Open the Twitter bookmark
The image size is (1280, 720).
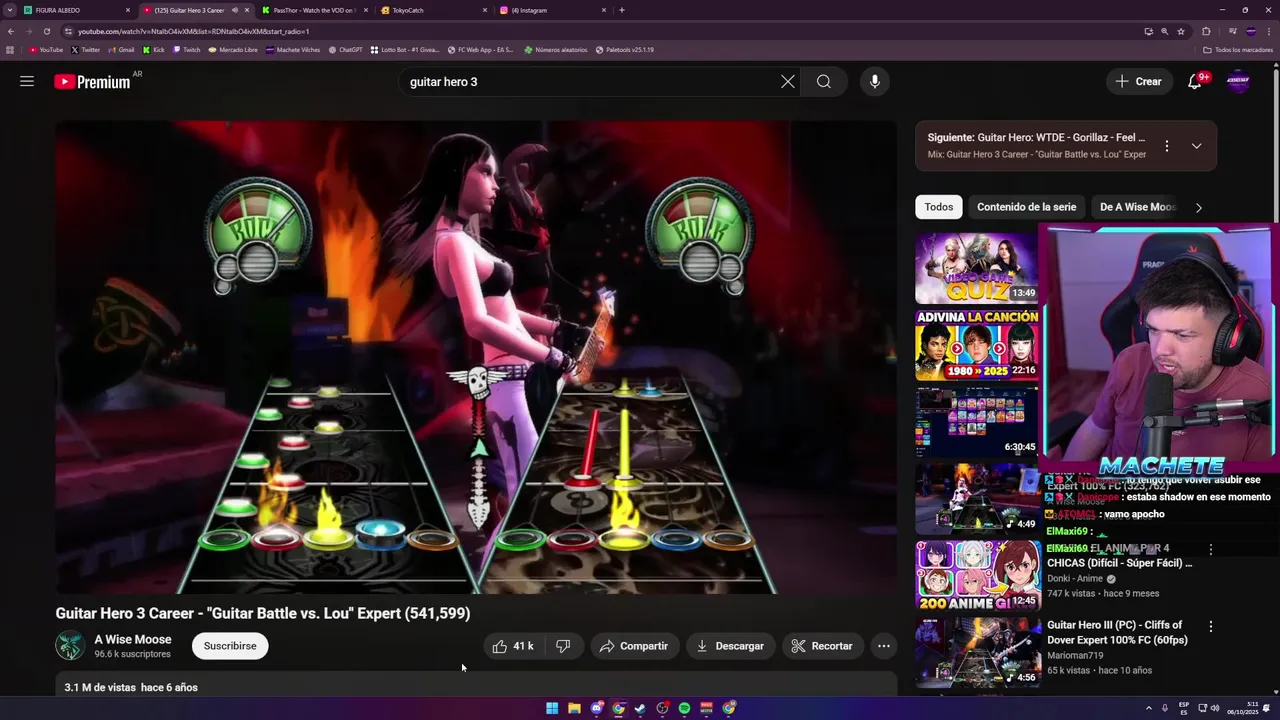coord(86,50)
